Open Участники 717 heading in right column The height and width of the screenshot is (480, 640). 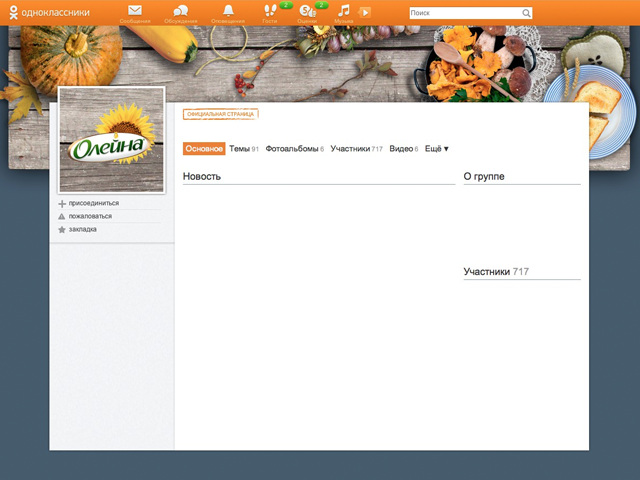click(x=496, y=271)
